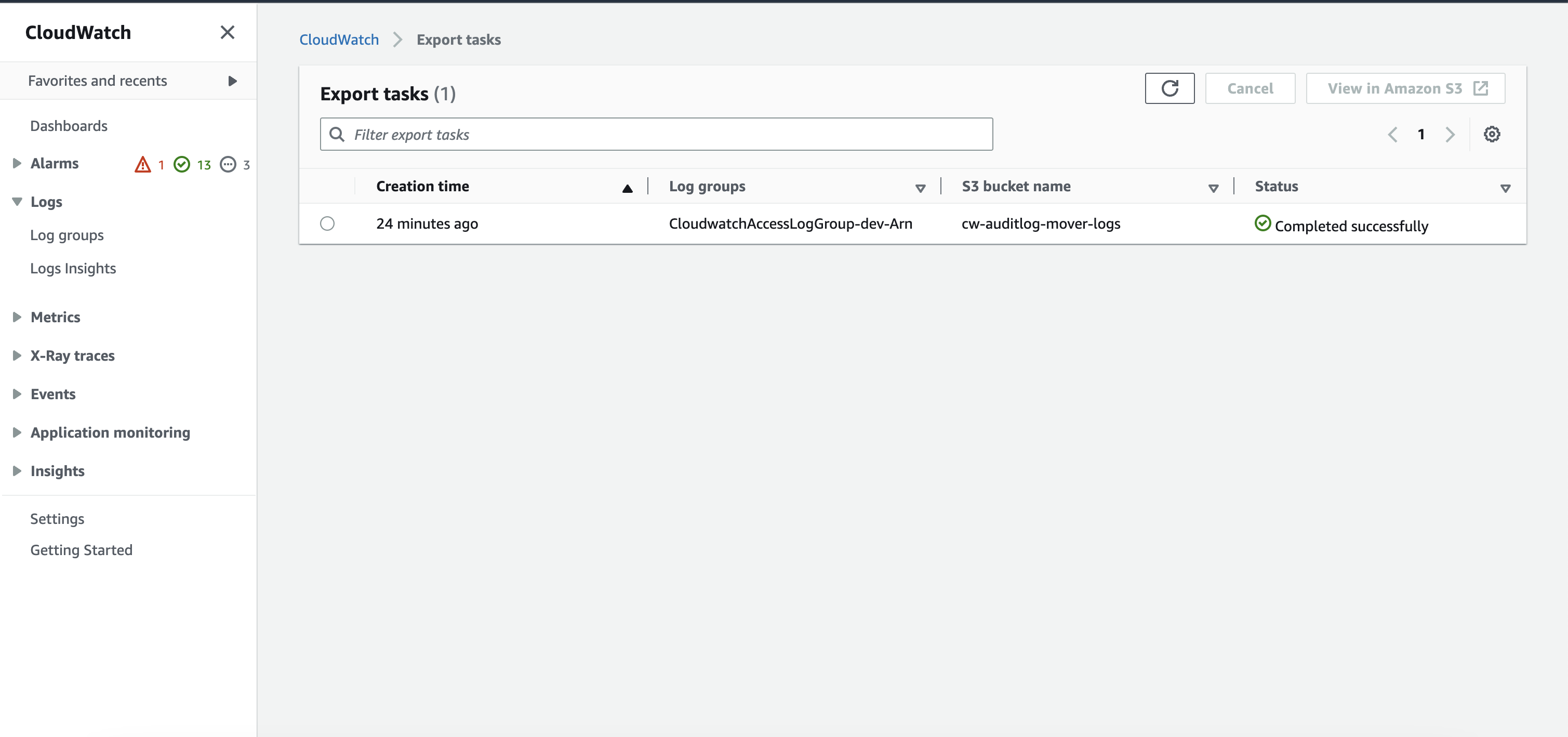Screen dimensions: 1568x737
Task: Open Dashboards in sidebar
Action: [x=69, y=126]
